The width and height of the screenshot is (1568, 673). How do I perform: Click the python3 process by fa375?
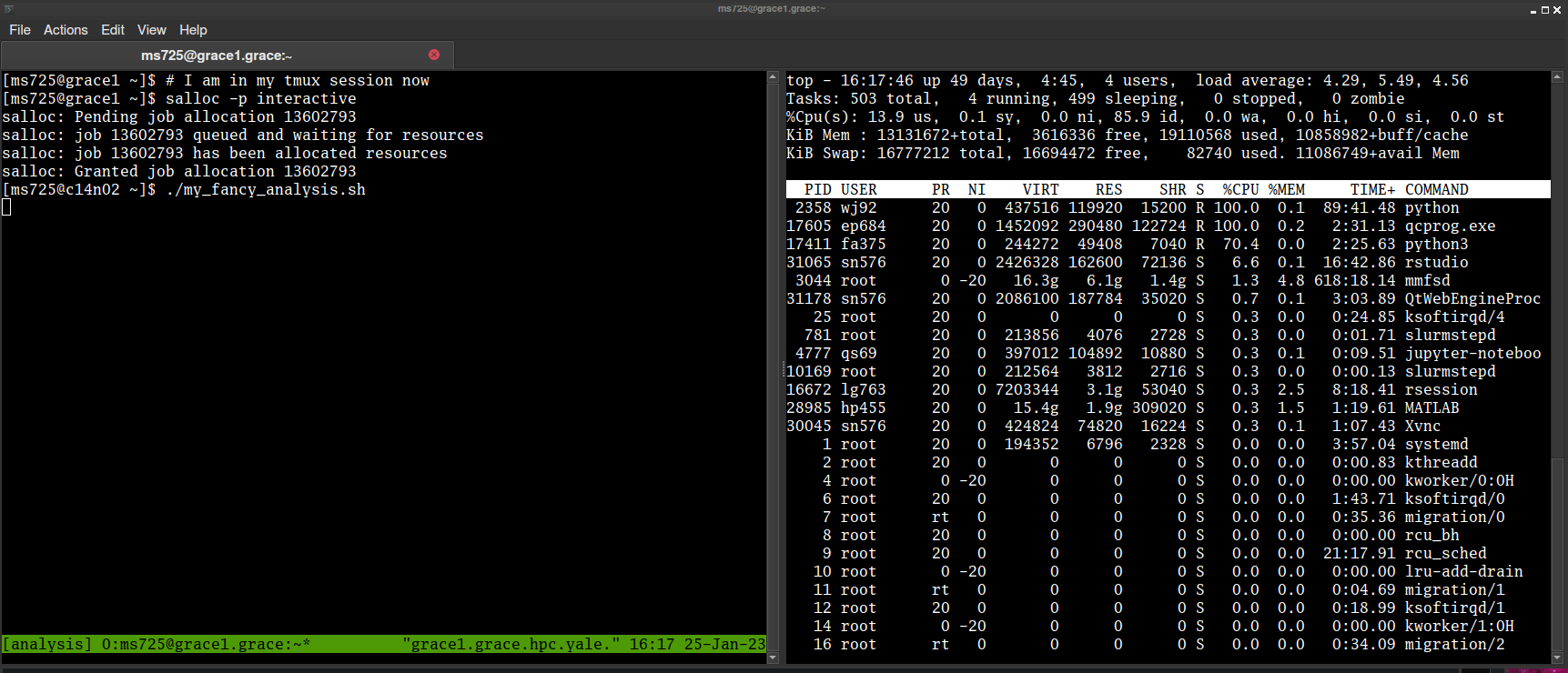[1168, 244]
